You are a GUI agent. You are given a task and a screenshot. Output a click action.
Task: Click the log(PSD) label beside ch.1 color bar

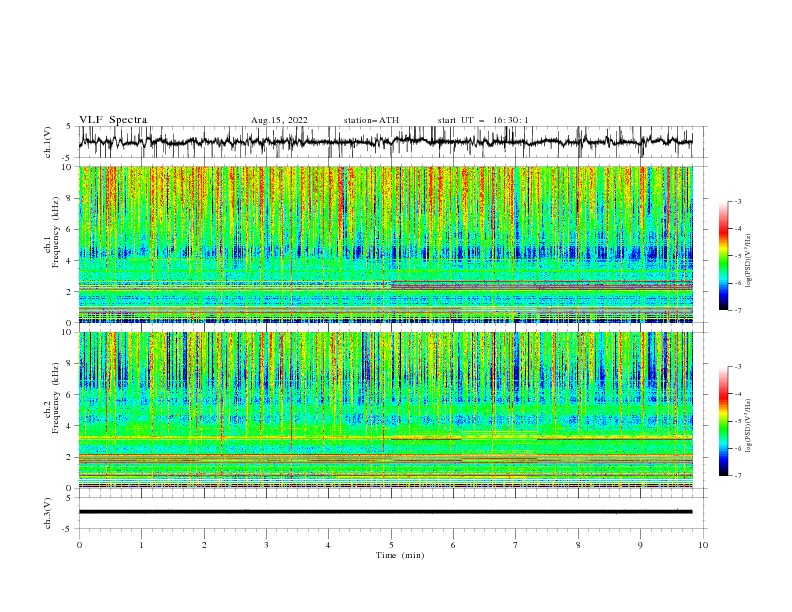click(x=748, y=261)
